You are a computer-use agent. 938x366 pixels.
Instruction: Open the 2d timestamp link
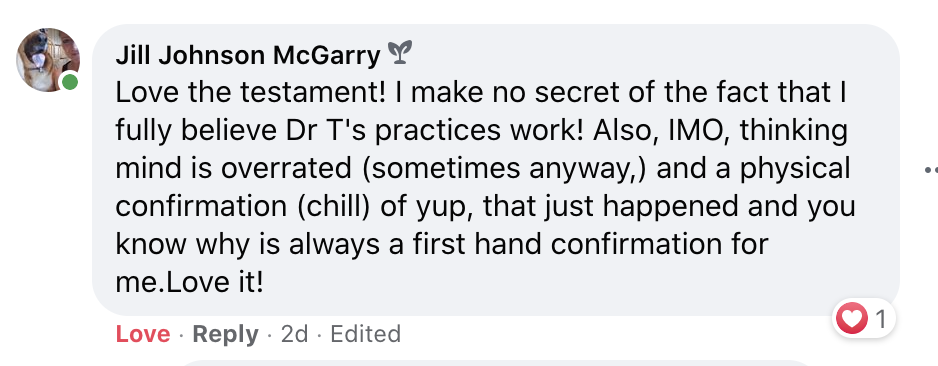294,334
